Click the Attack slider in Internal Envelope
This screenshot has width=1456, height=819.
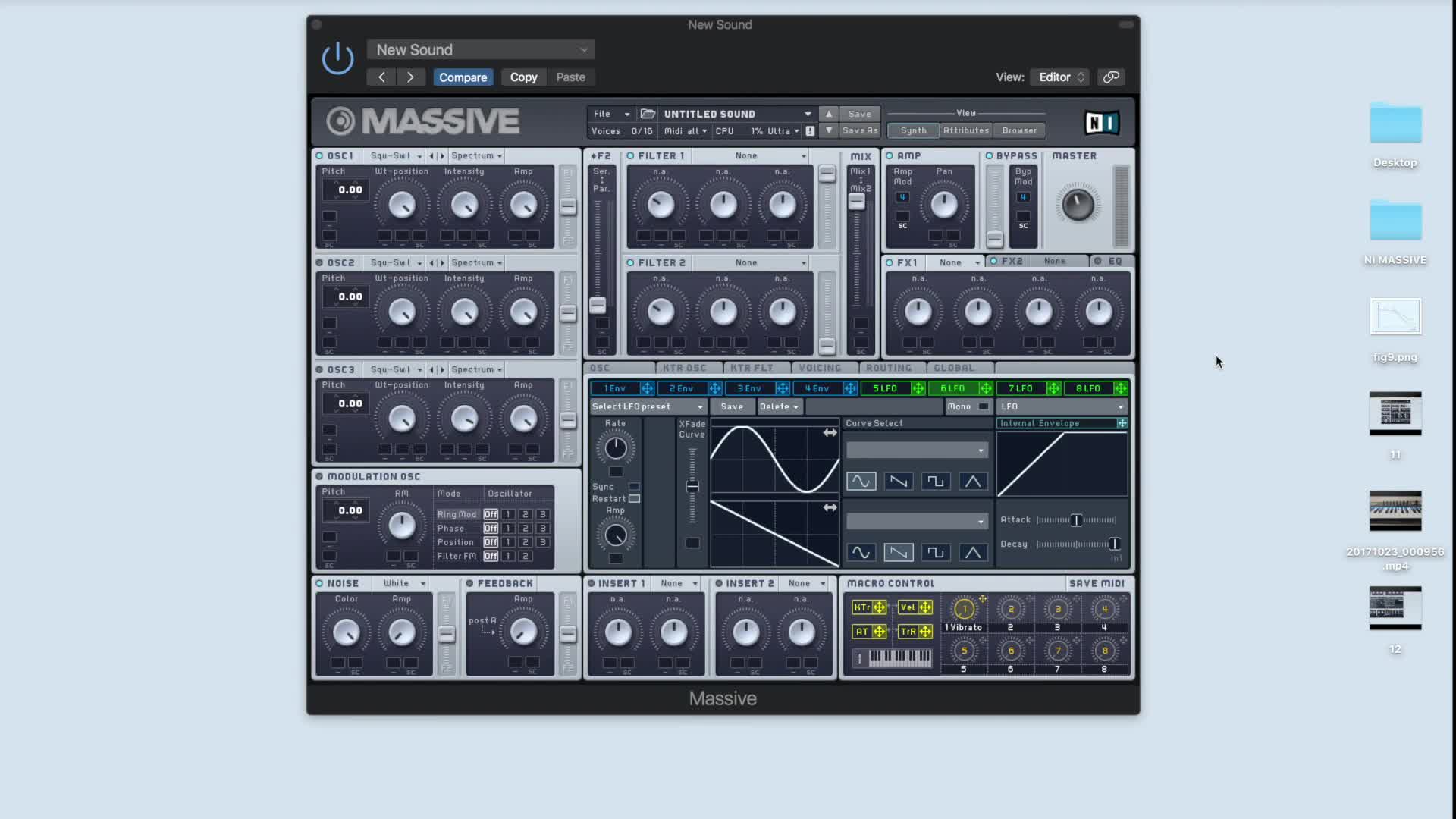coord(1076,520)
